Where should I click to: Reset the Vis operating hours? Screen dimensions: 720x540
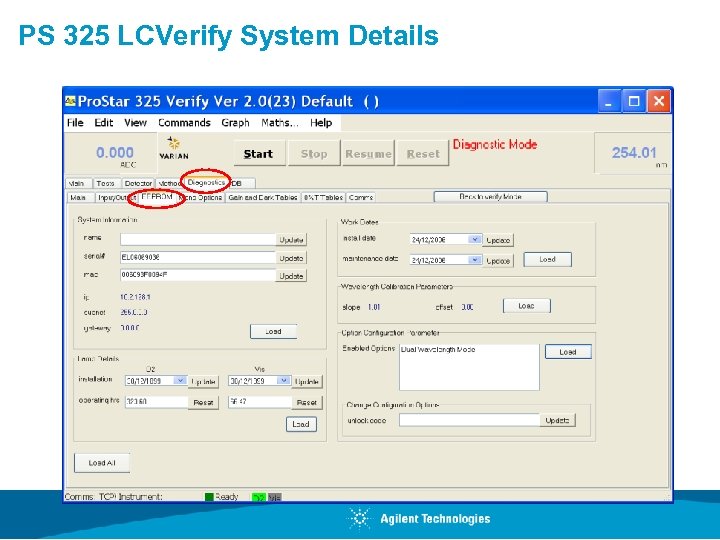point(307,402)
